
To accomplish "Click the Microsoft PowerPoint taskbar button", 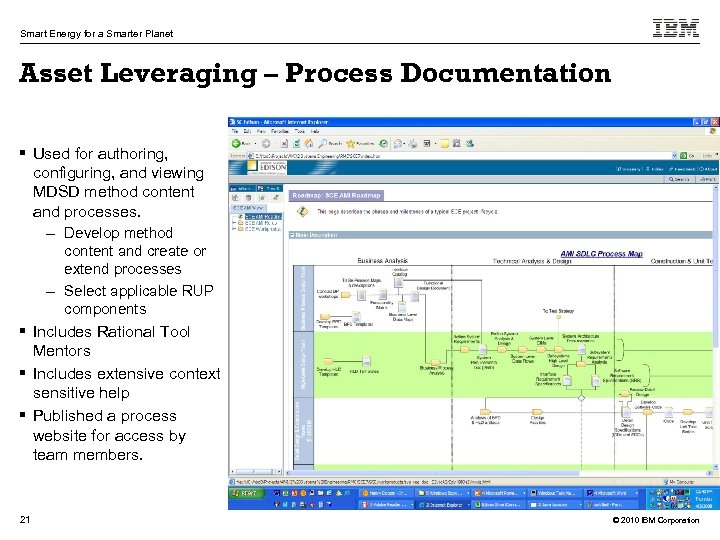I will 499,493.
